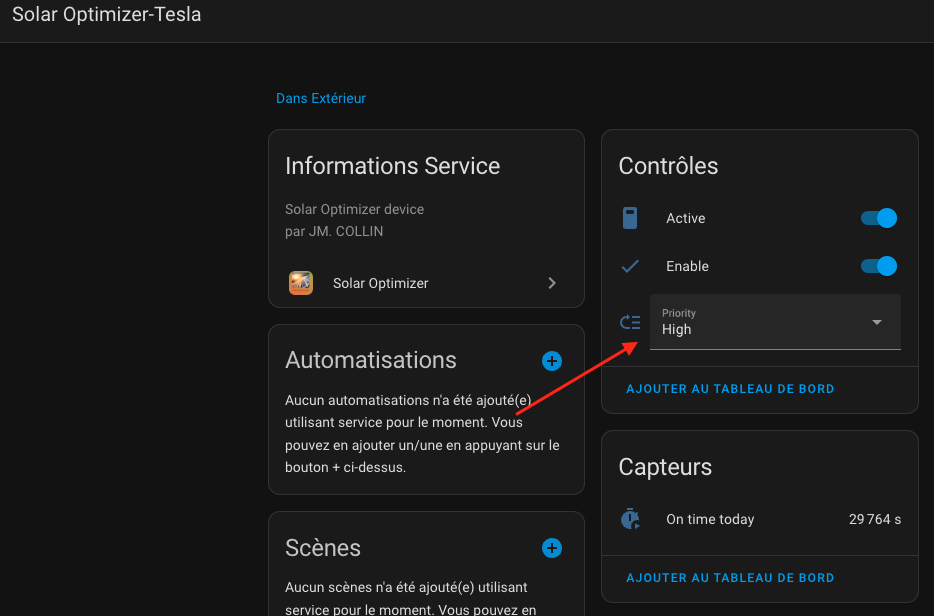The width and height of the screenshot is (934, 616).
Task: Click the Automatisations card heading
Action: click(x=371, y=360)
